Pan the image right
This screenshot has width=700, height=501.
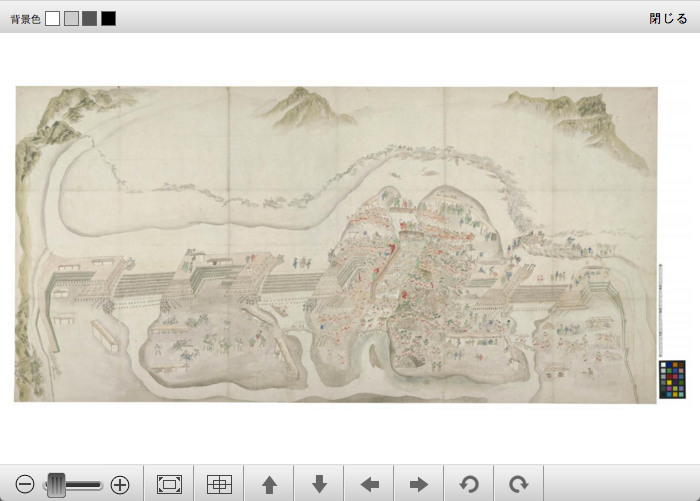(x=419, y=484)
